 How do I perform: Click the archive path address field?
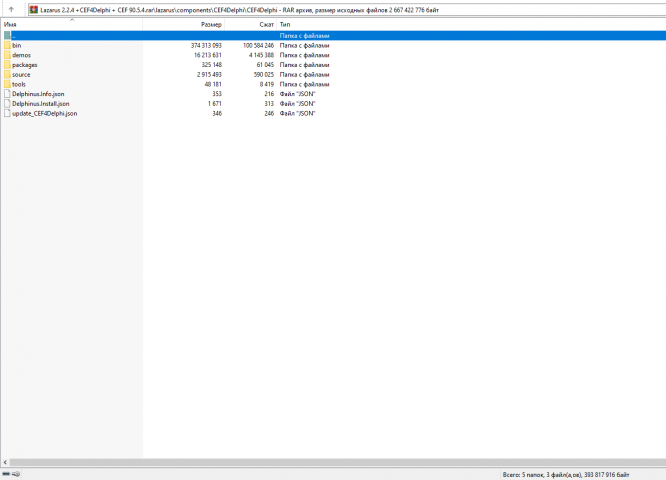(347, 9)
